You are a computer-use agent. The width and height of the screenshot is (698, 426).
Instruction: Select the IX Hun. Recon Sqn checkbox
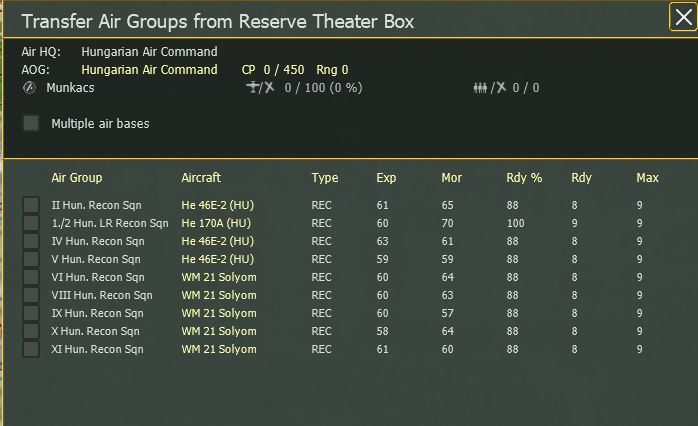(31, 313)
